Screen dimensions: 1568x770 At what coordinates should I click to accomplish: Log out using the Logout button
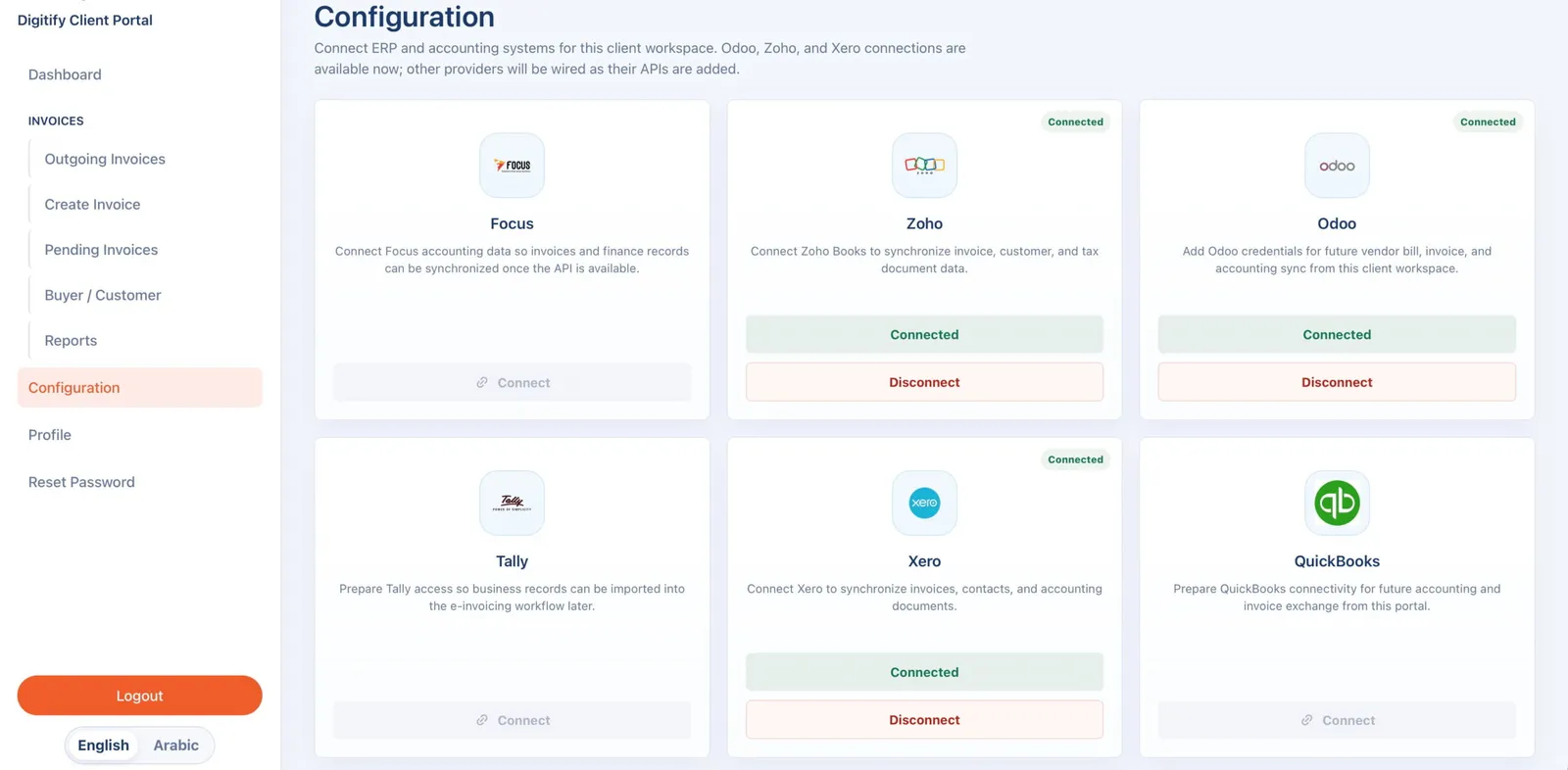pyautogui.click(x=139, y=696)
